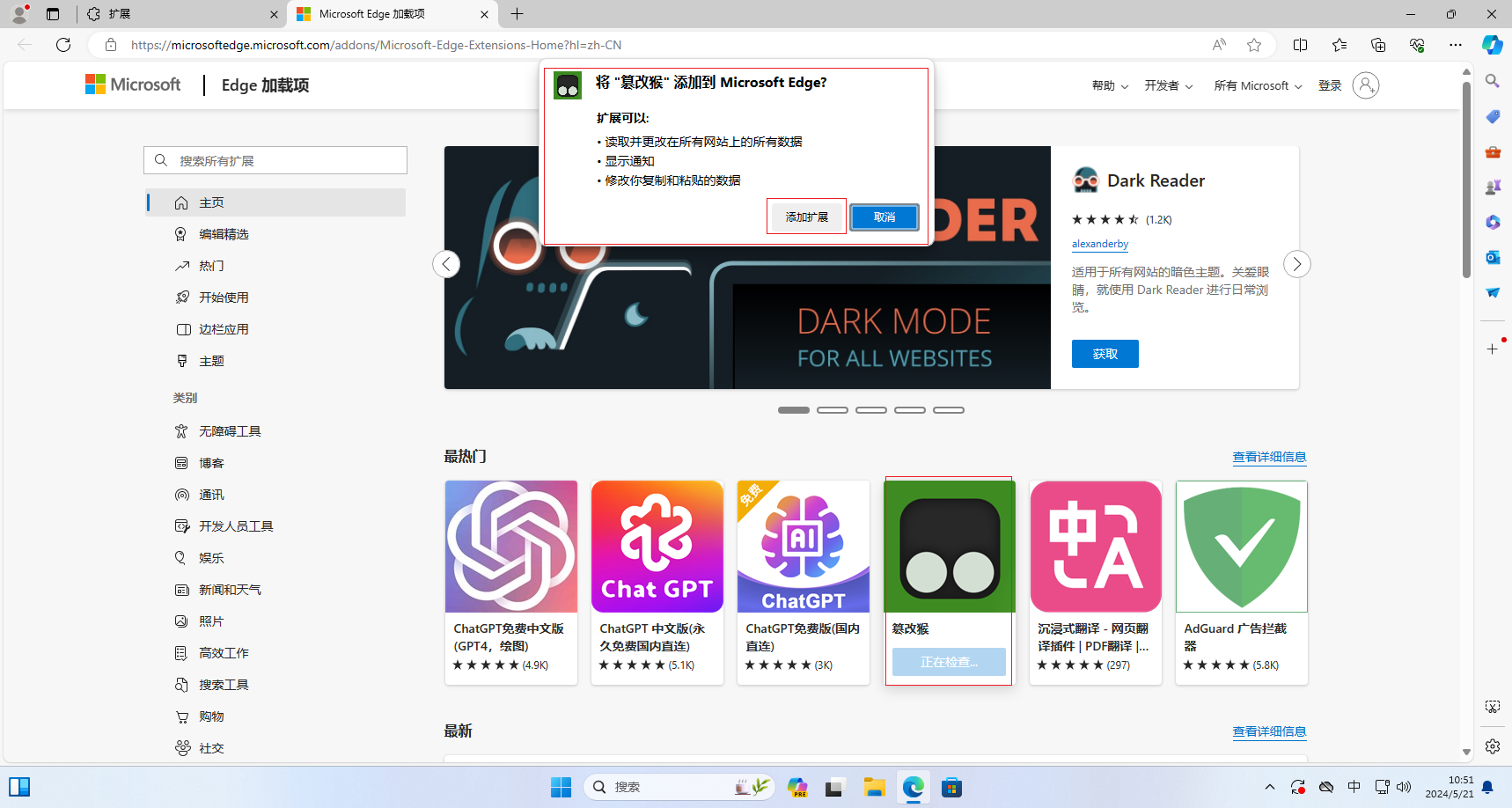Click the 添加扩展 button in the dialog
Viewport: 1512px width, 808px height.
point(806,217)
